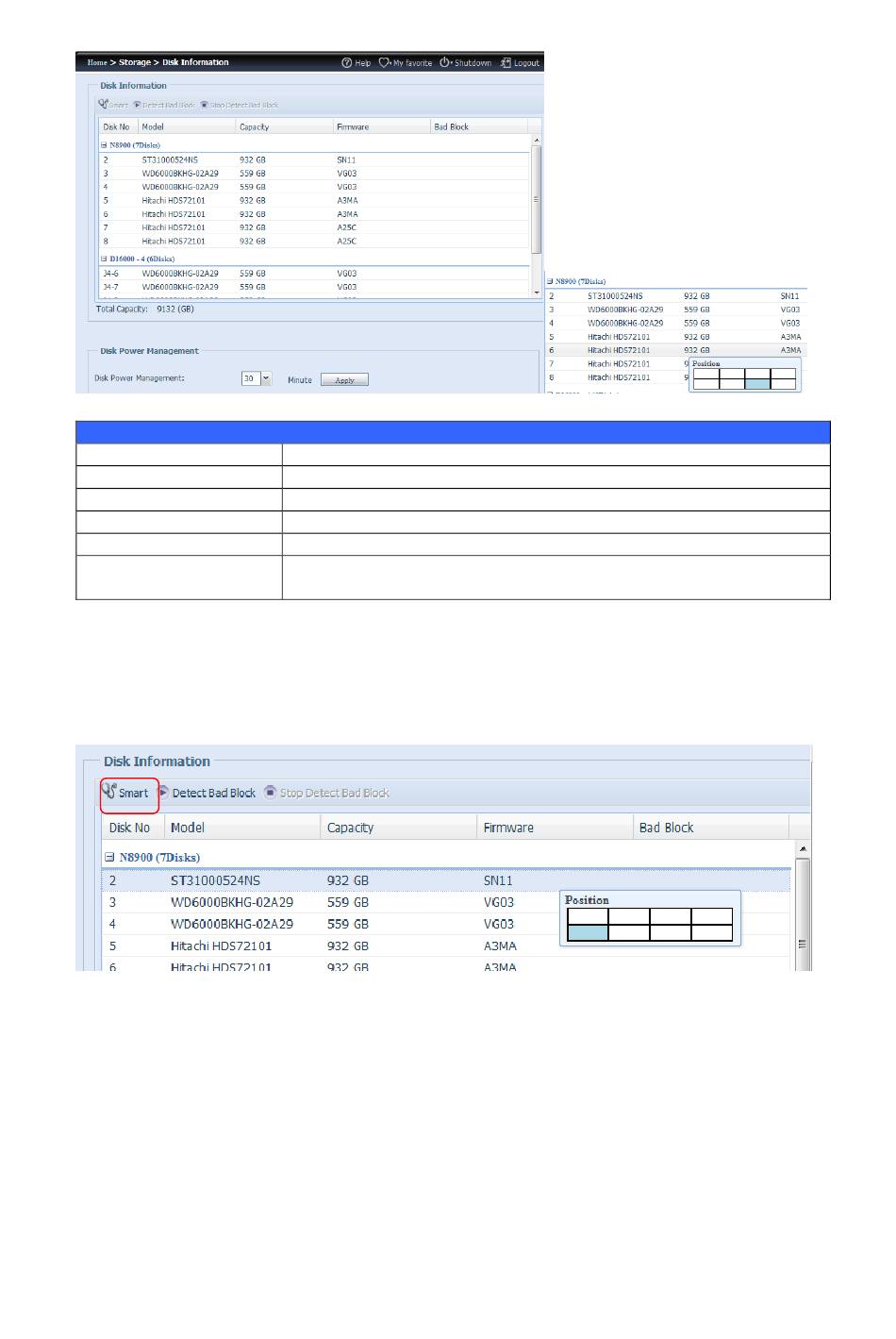Open the Help icon in header

tap(347, 63)
